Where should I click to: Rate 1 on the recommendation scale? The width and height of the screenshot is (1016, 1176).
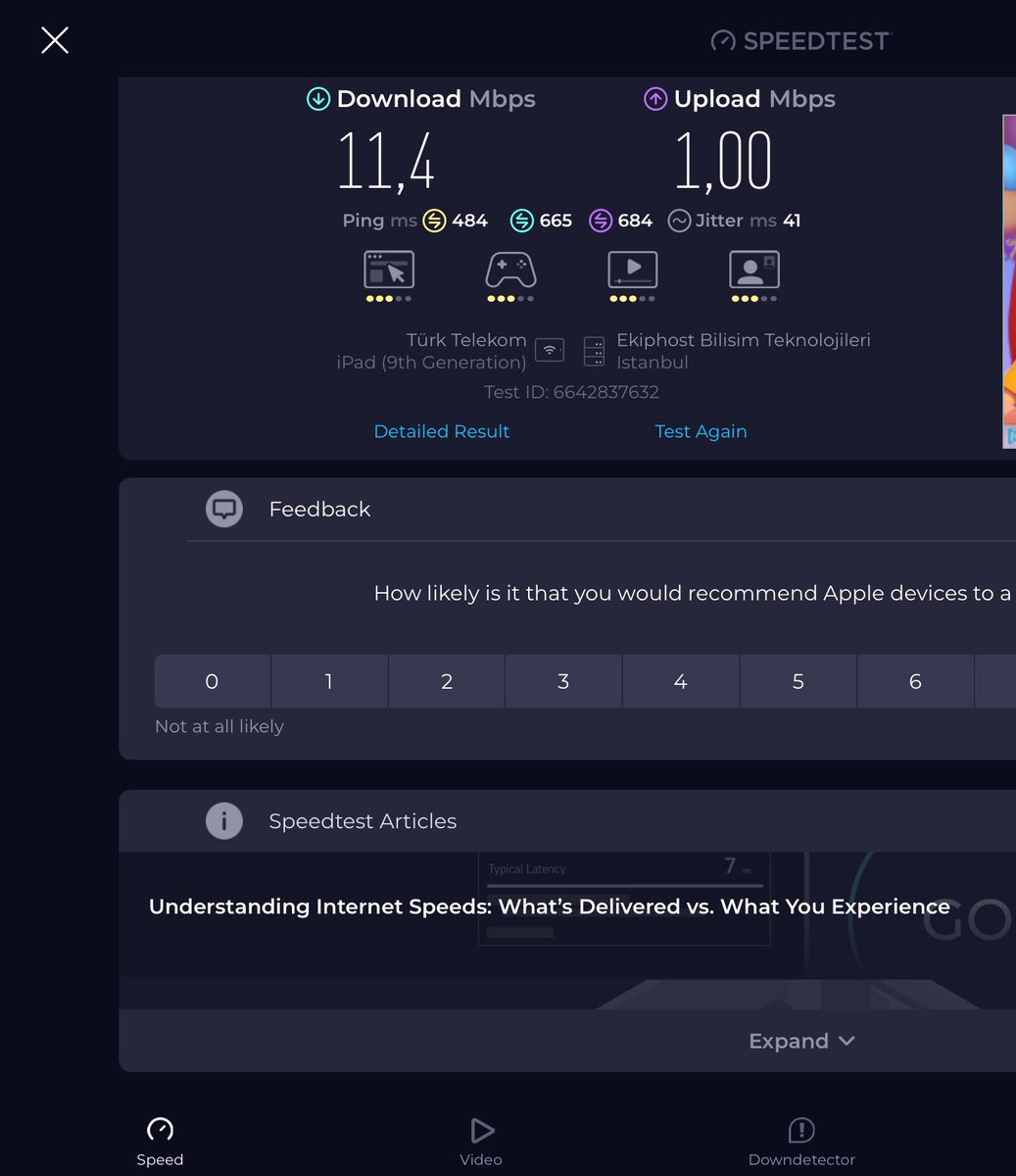329,681
